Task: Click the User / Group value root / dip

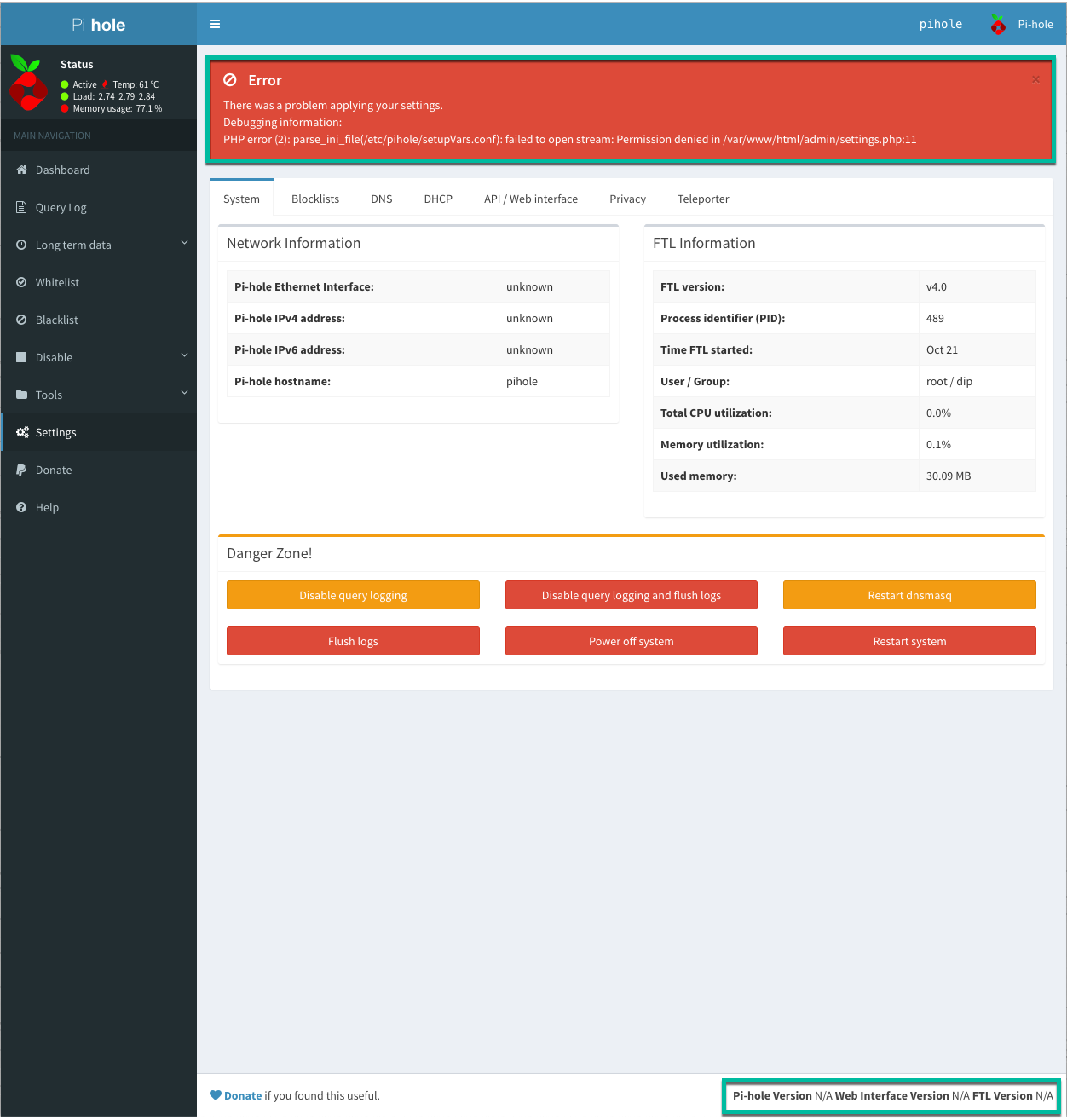Action: point(949,381)
